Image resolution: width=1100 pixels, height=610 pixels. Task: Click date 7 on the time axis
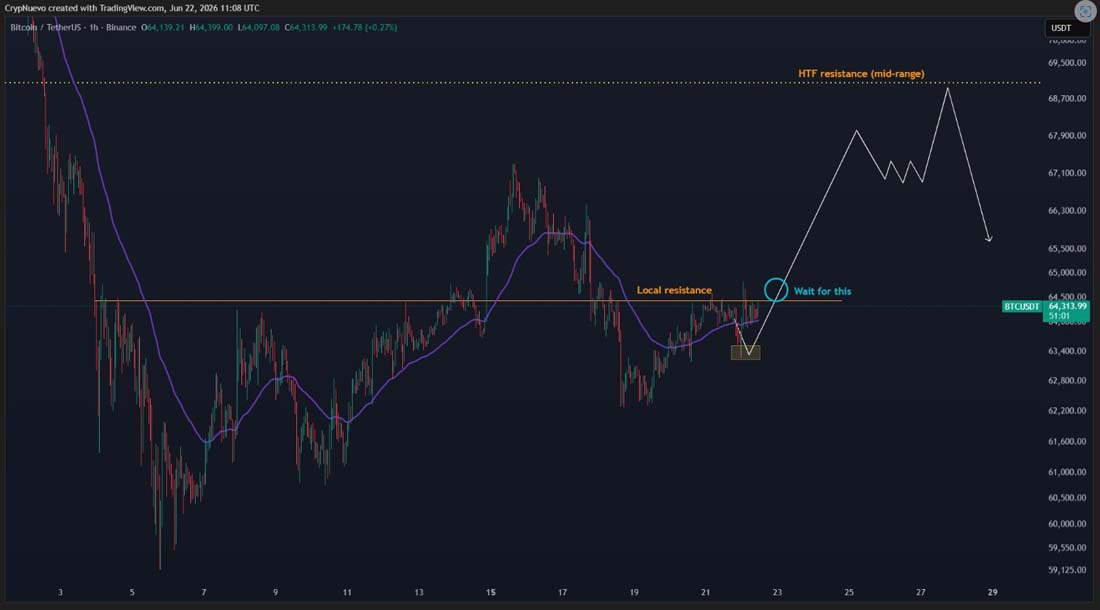pos(204,592)
